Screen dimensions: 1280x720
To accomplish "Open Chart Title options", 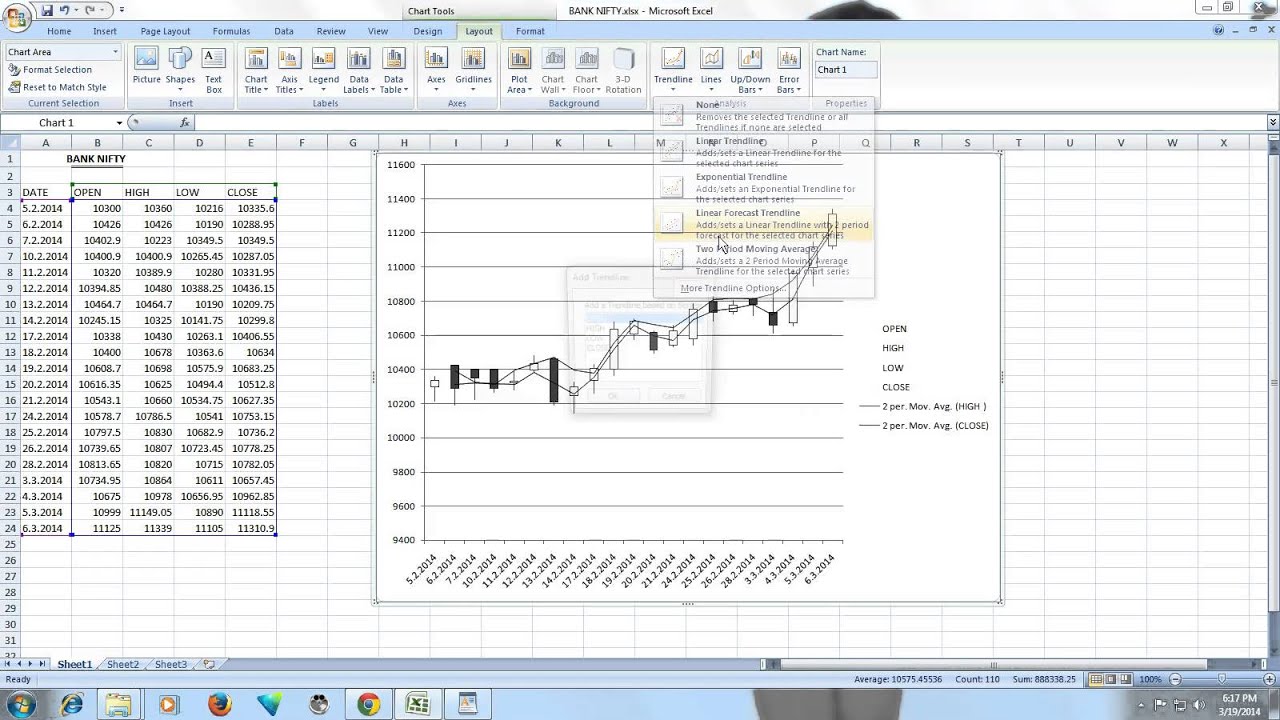I will coord(256,70).
